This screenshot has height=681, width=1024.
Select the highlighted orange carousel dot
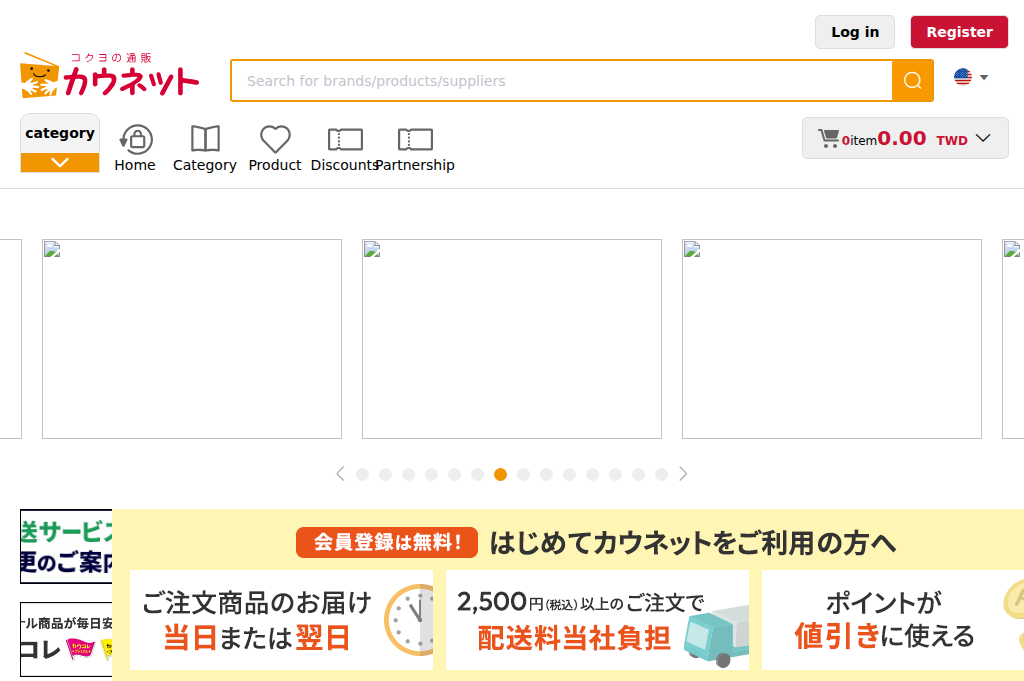point(500,474)
